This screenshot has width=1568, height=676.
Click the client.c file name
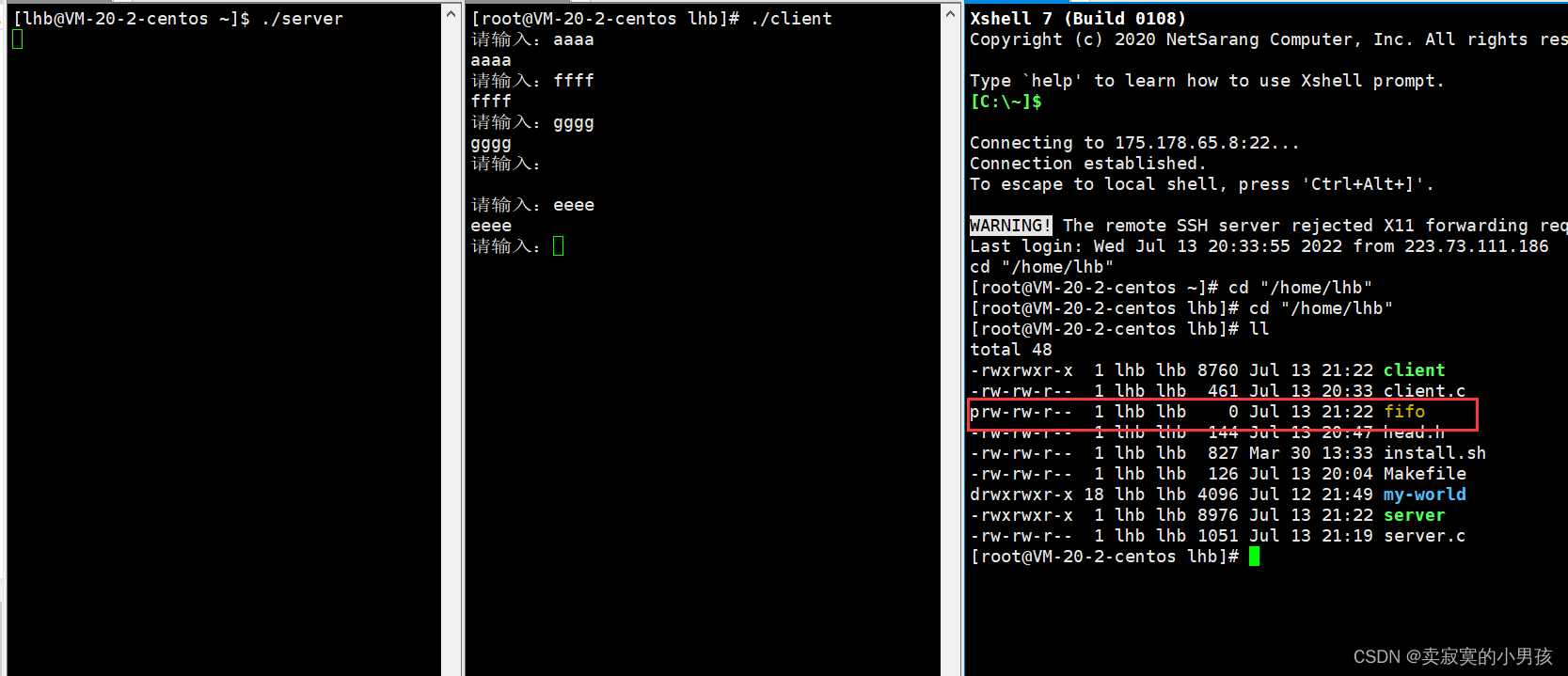point(1425,391)
